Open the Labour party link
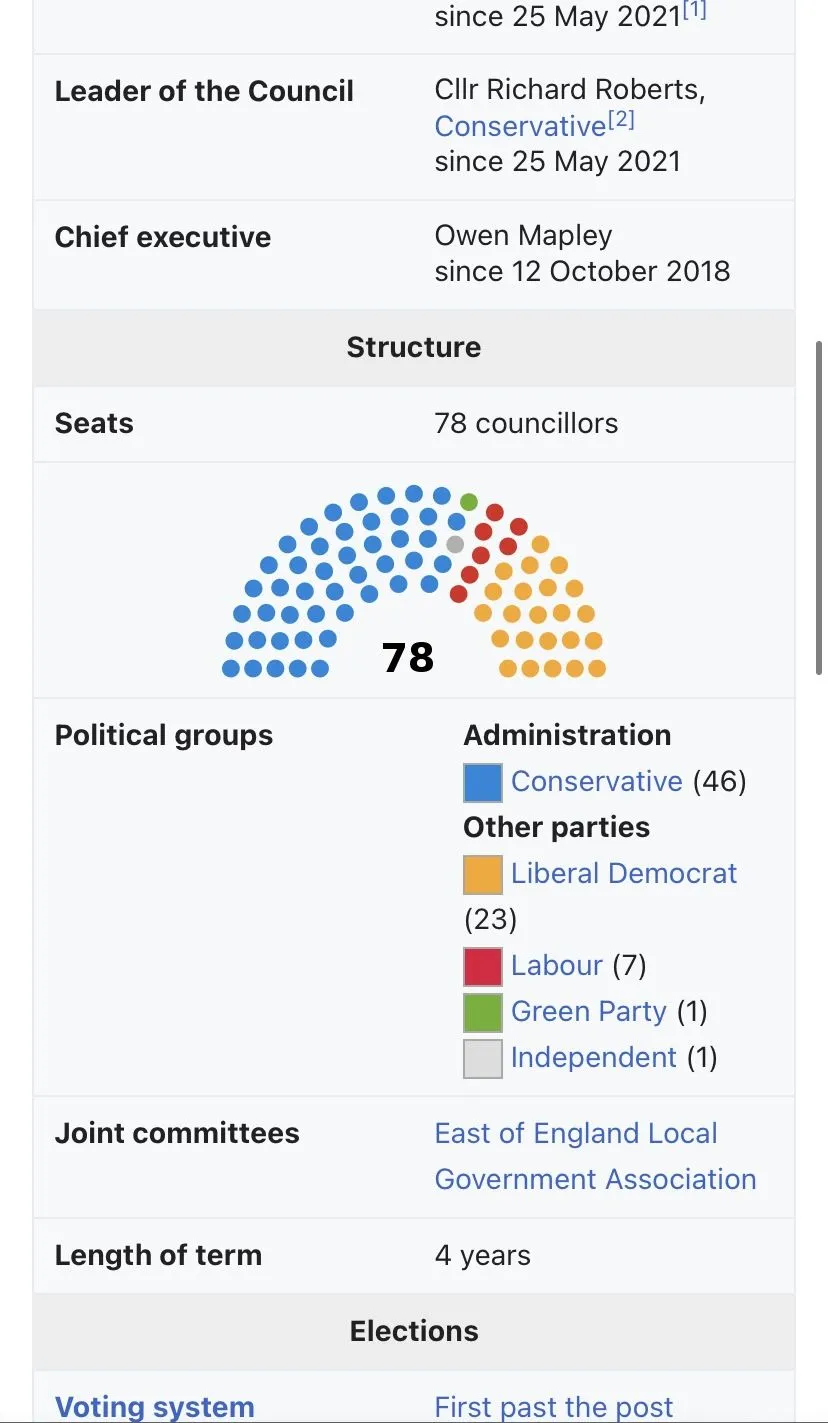828x1423 pixels. point(556,965)
